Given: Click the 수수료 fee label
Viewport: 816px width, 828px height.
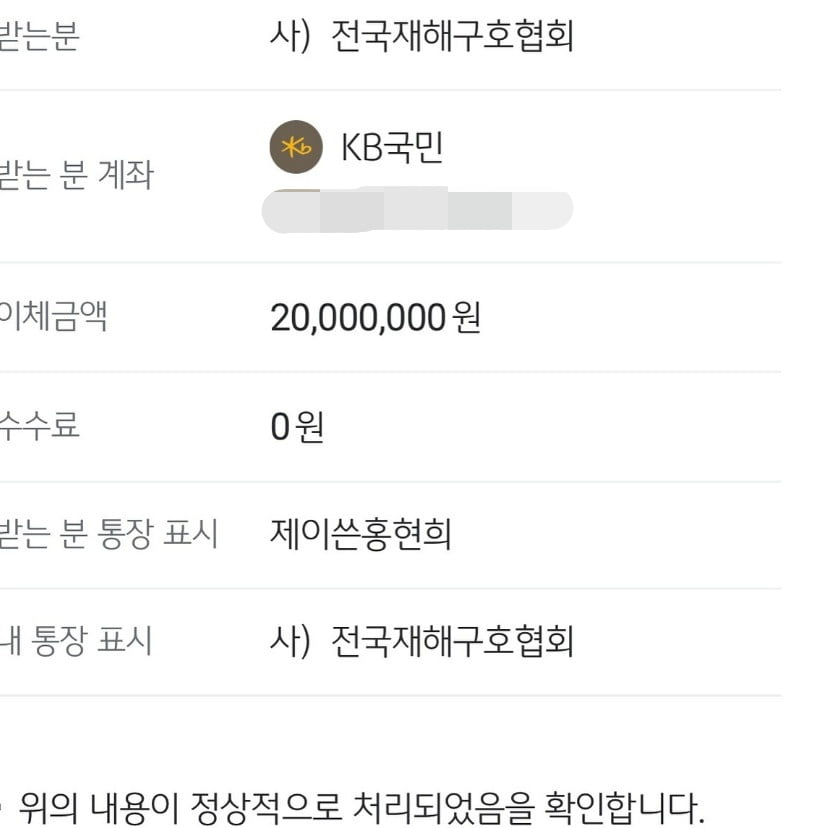Looking at the screenshot, I should tap(40, 426).
